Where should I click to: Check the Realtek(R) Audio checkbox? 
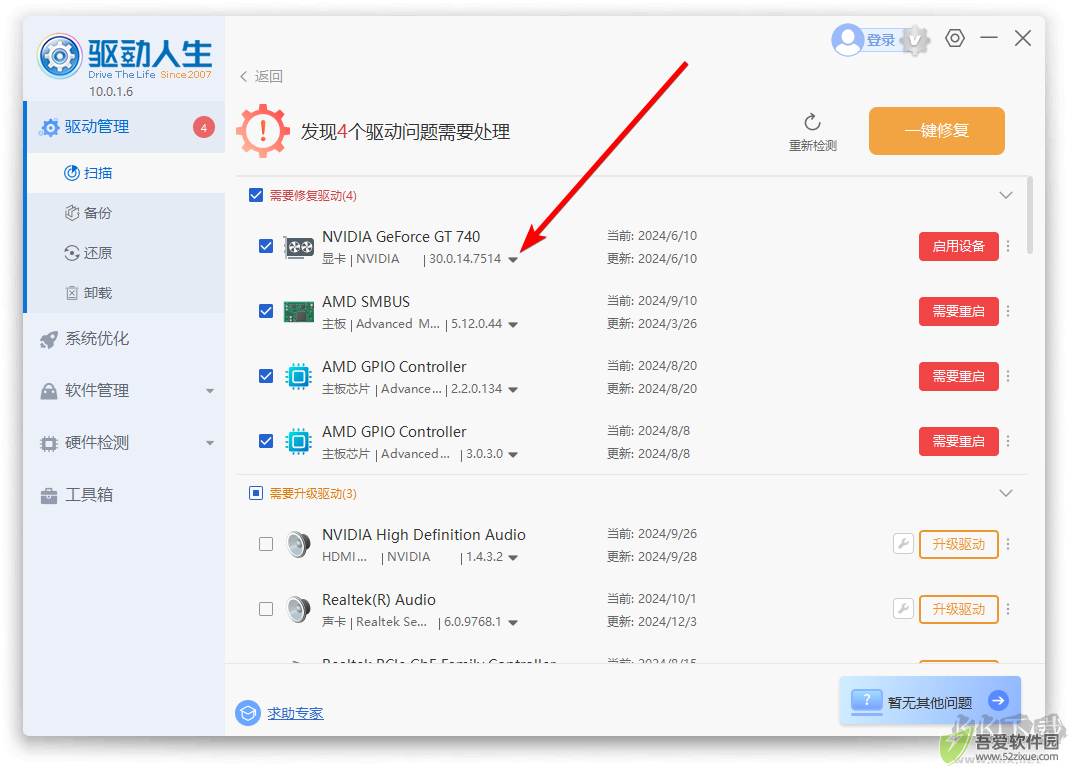pos(266,609)
